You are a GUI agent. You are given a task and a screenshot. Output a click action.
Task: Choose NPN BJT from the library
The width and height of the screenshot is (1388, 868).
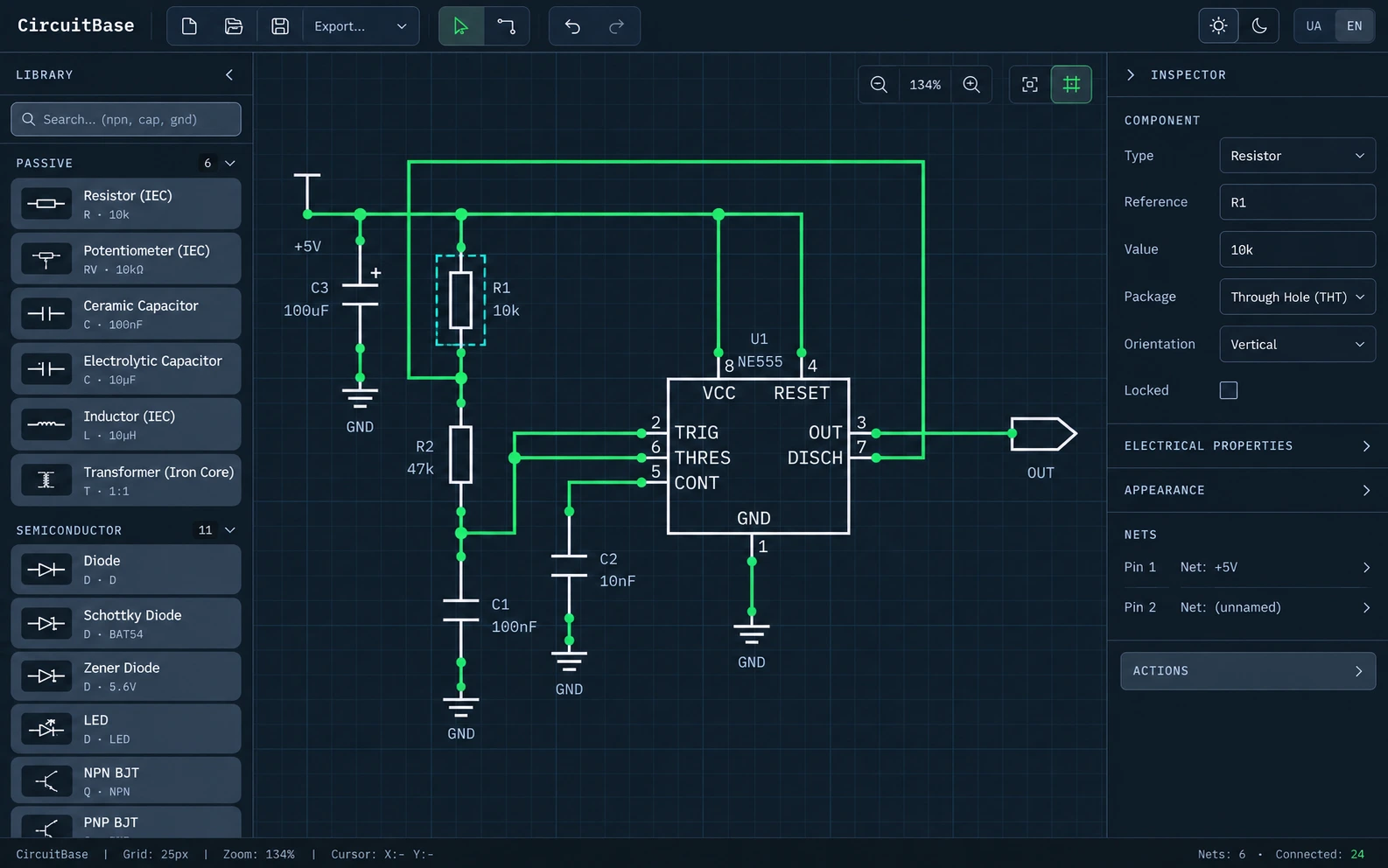coord(126,780)
